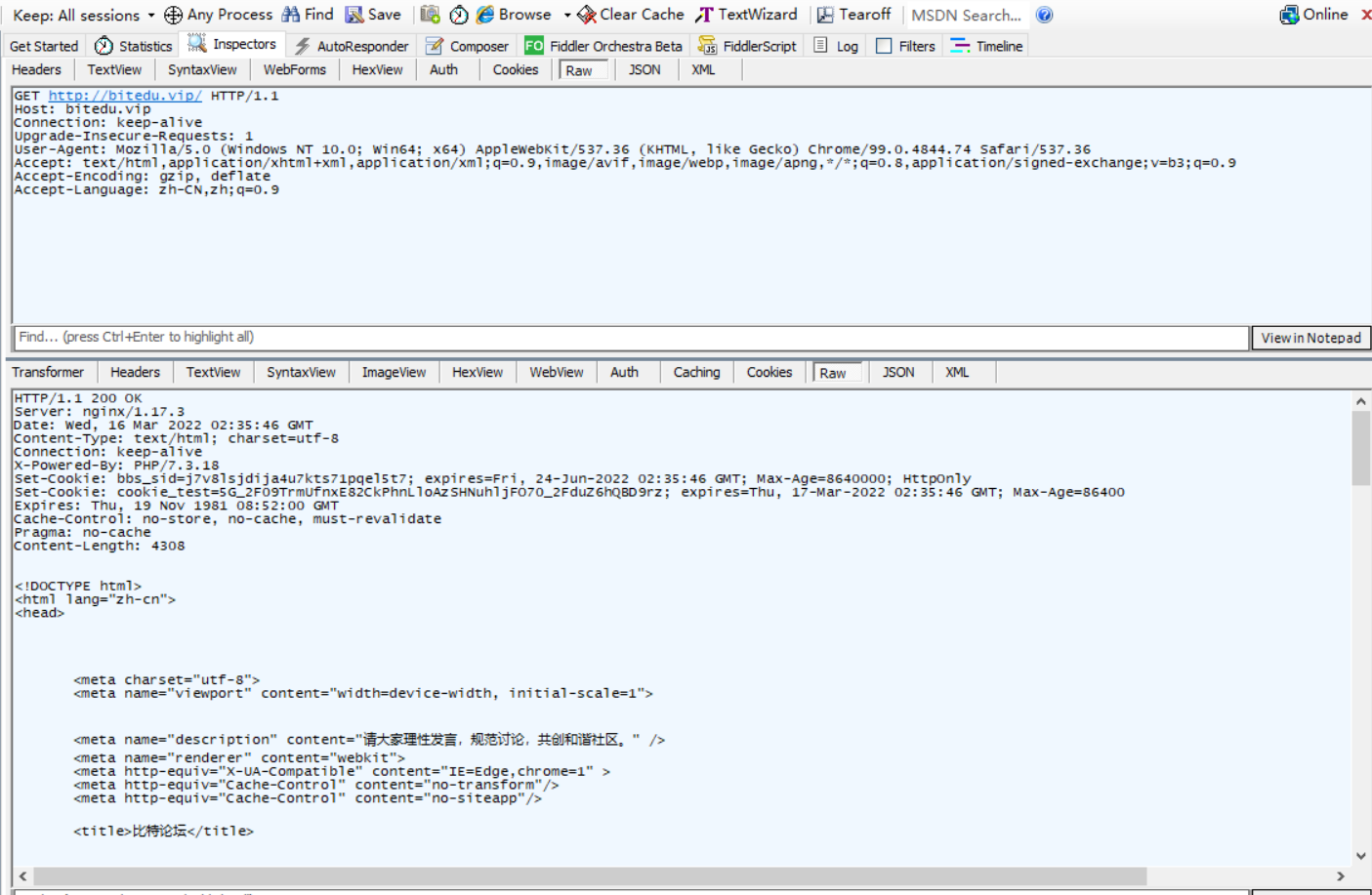Screen dimensions: 1372x895
Task: Select the Inspectors tab magnifier icon
Action: tap(196, 44)
